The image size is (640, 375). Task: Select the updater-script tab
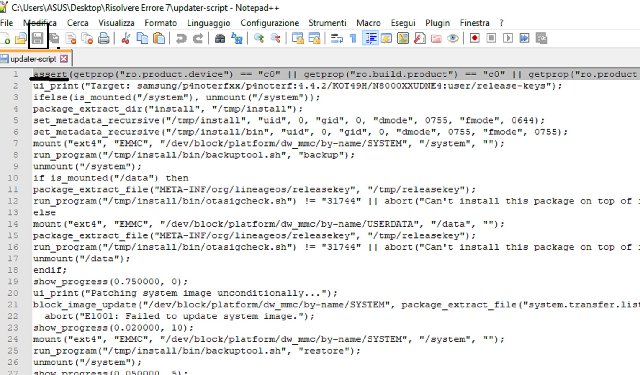click(33, 59)
